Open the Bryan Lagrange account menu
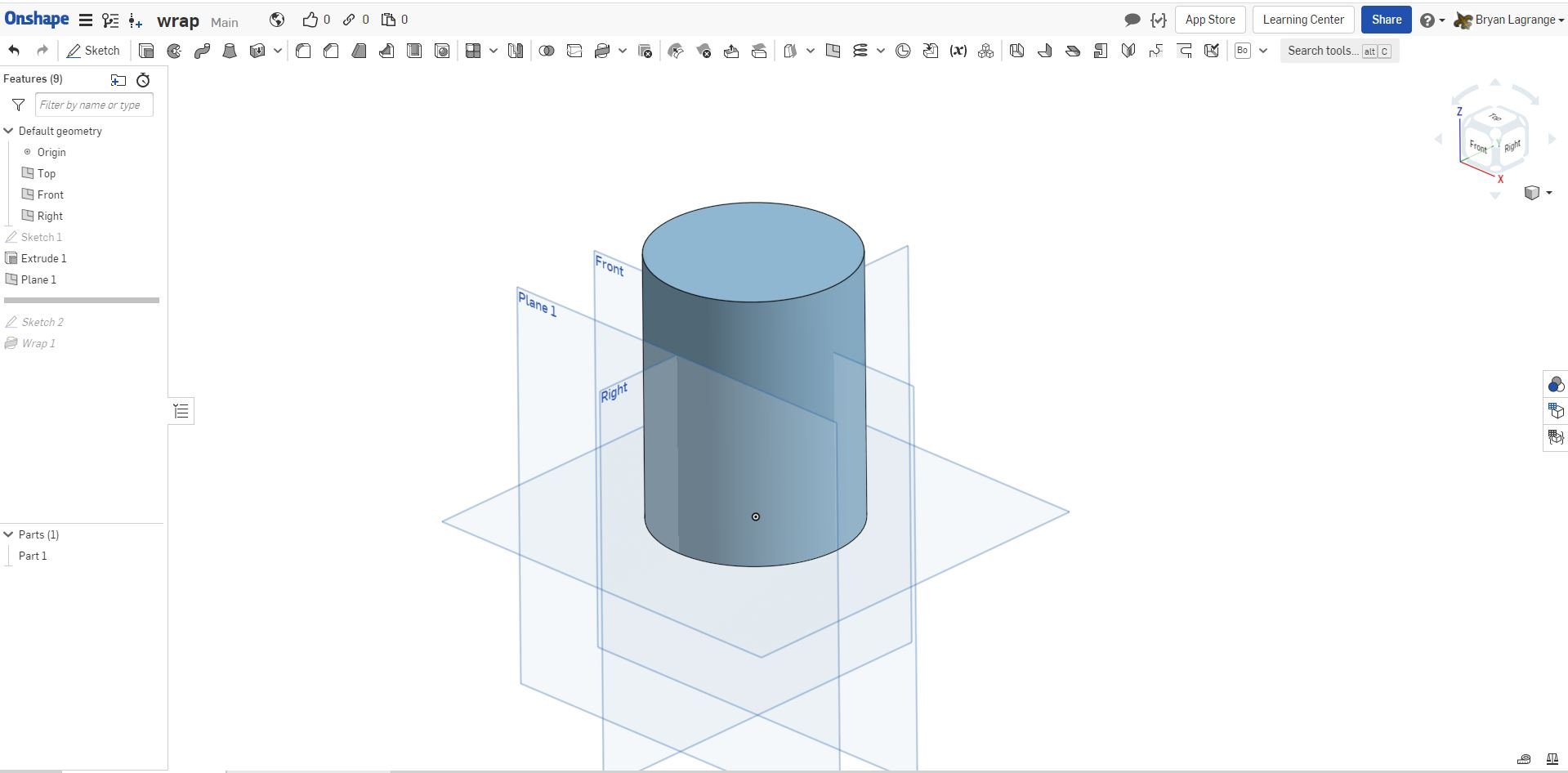This screenshot has width=1568, height=773. click(1509, 20)
